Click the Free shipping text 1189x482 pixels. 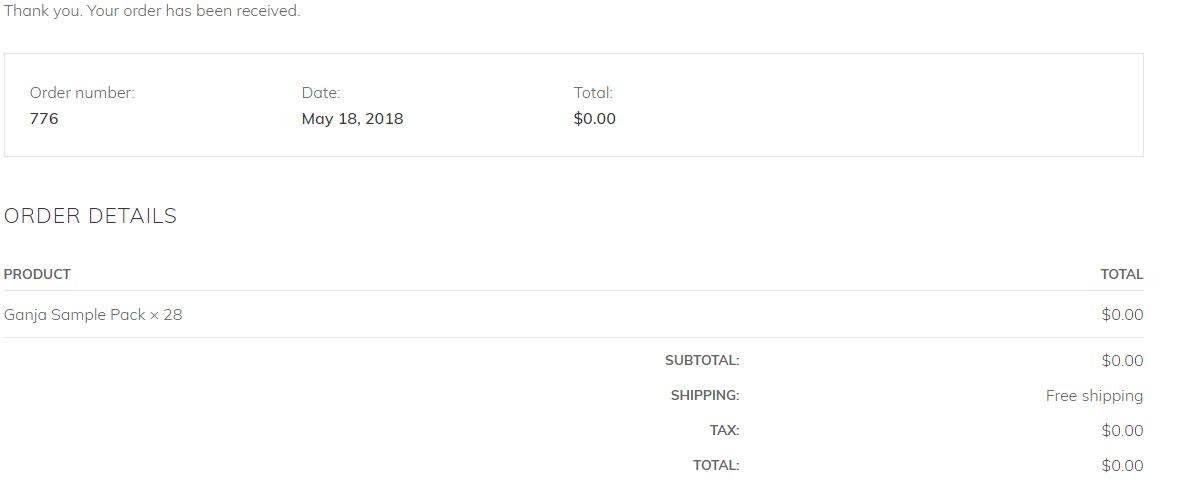tap(1094, 396)
